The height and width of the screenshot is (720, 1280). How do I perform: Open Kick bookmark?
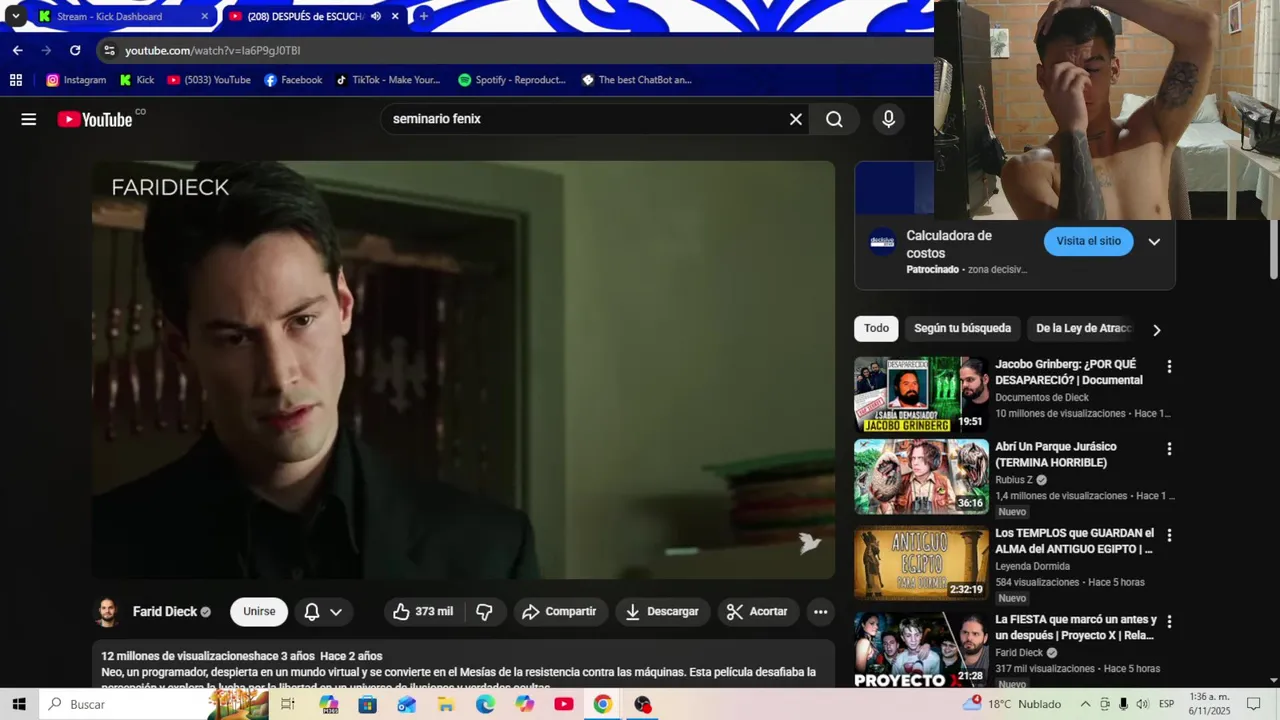pyautogui.click(x=137, y=80)
